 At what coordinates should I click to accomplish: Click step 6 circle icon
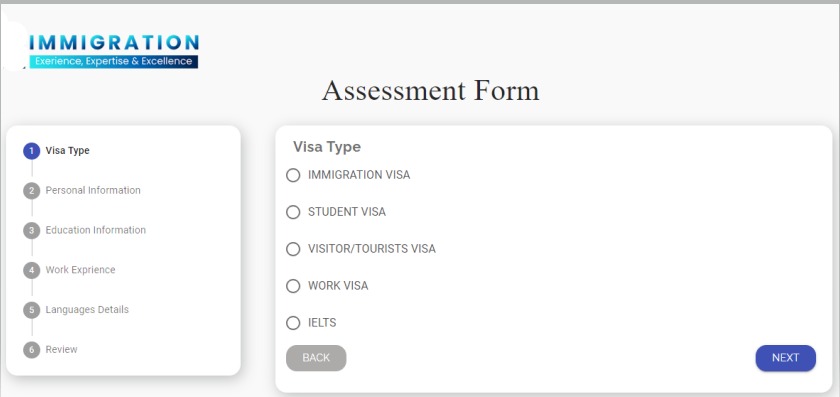[x=32, y=350]
